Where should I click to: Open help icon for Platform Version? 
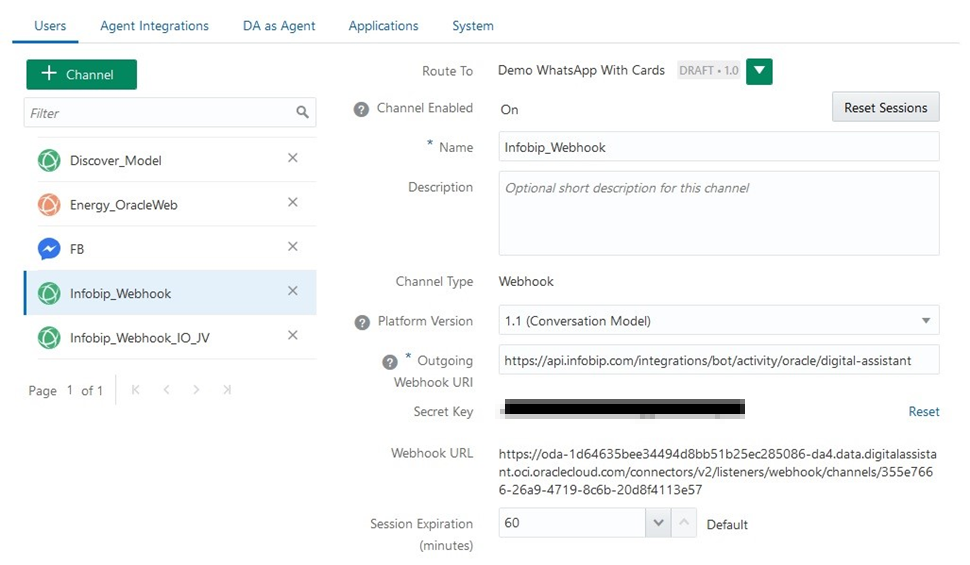tap(362, 322)
